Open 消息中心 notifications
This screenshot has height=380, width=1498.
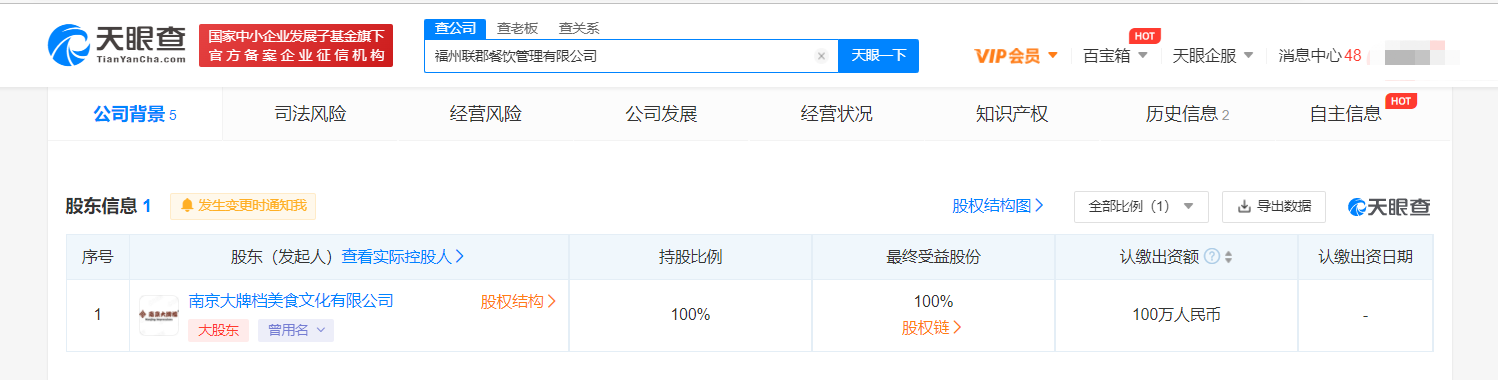1320,56
